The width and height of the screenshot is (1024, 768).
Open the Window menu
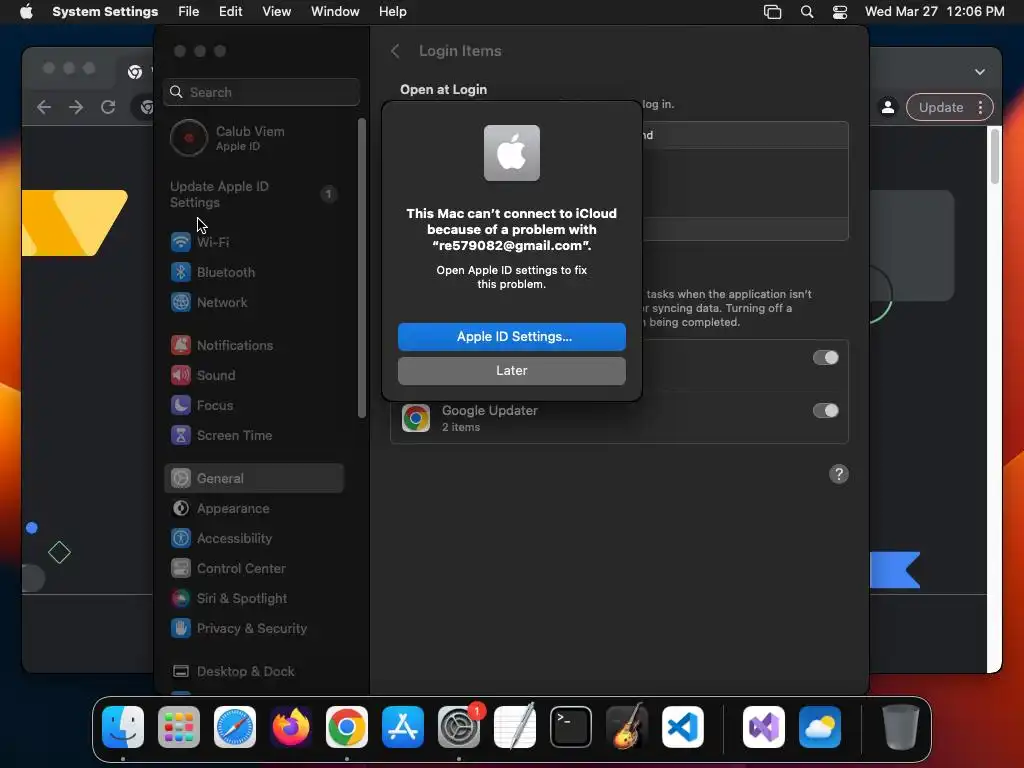335,11
